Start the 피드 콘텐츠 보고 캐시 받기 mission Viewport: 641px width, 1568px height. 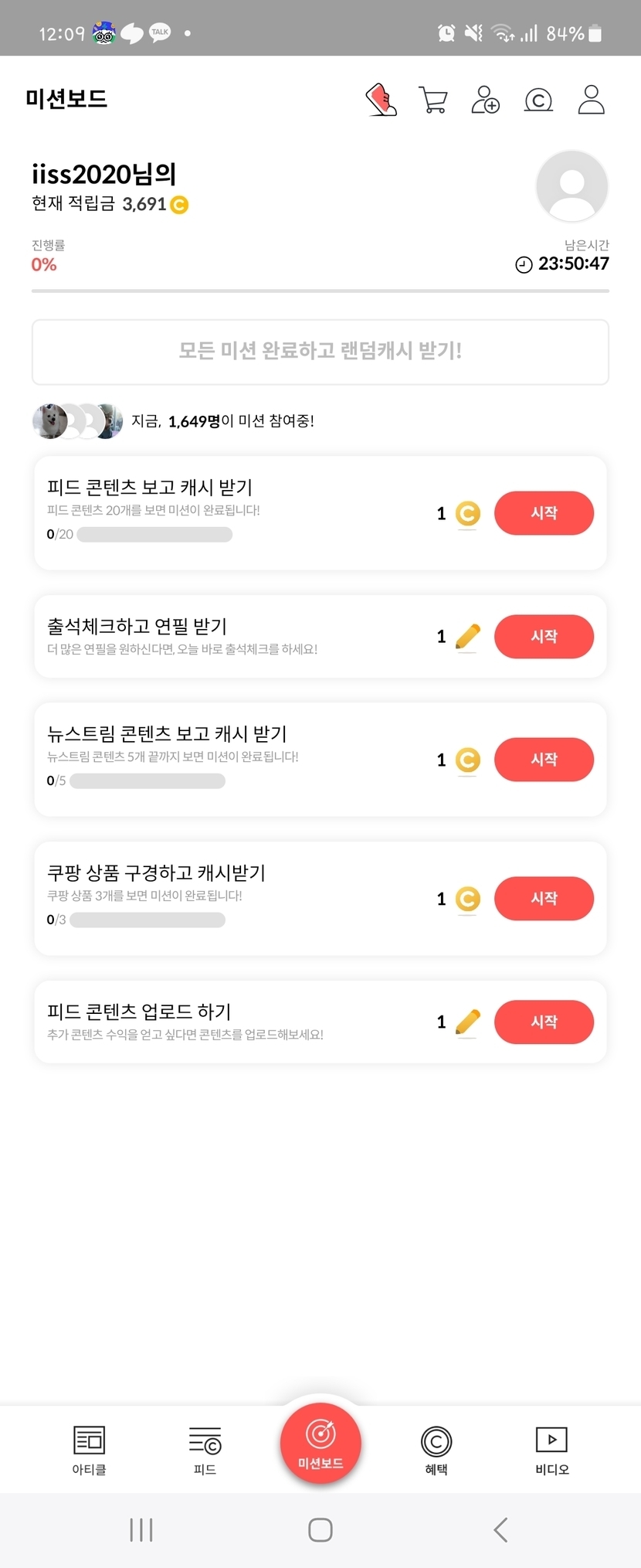[544, 513]
